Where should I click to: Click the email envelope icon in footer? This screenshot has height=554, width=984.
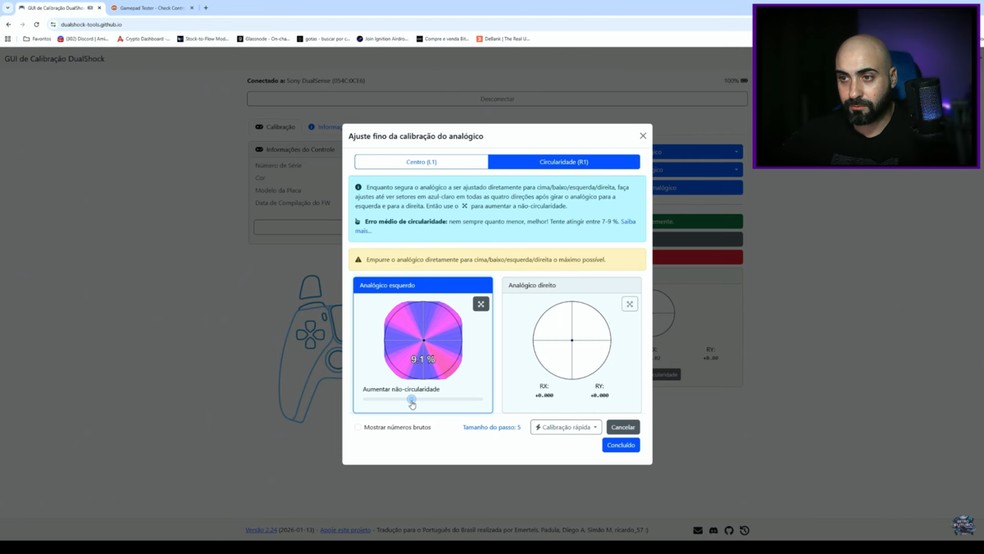[698, 531]
